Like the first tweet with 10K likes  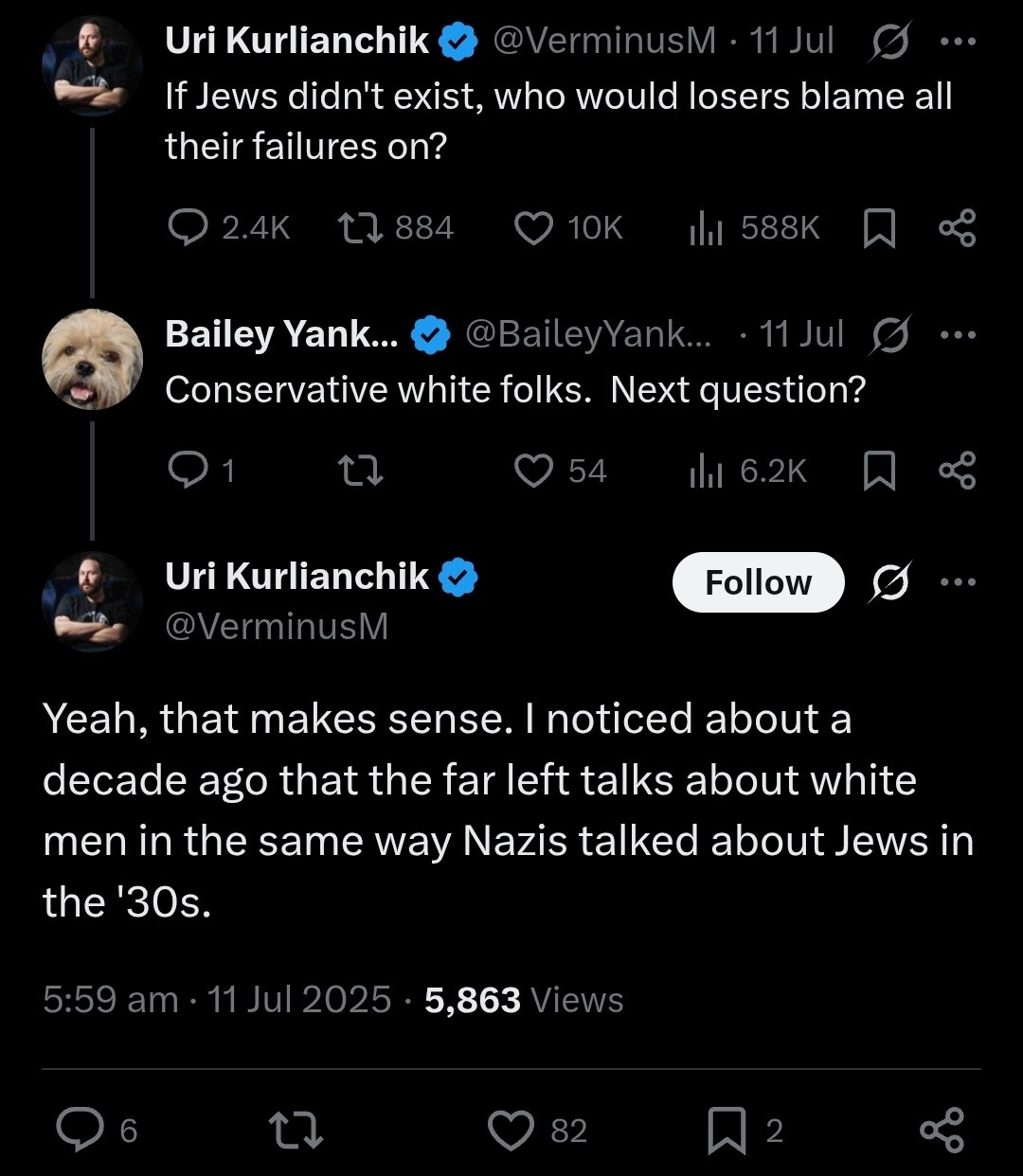pos(533,228)
